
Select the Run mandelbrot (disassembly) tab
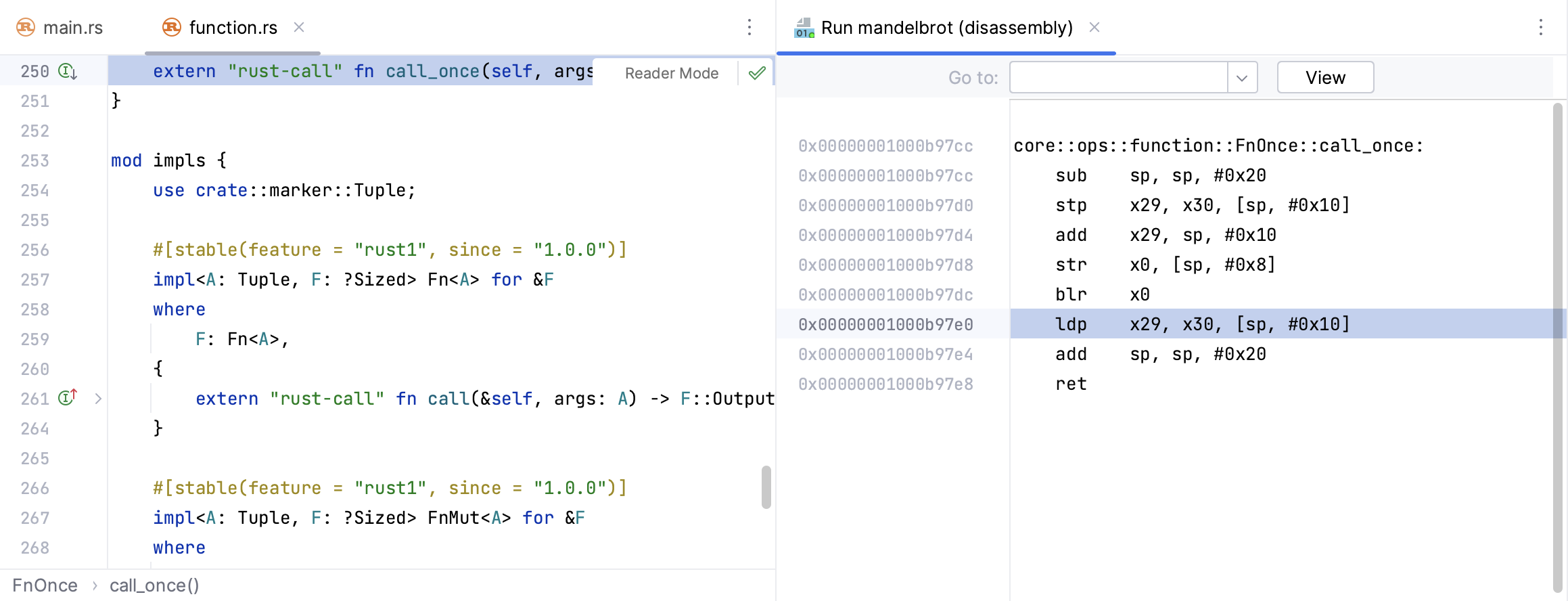point(946,28)
